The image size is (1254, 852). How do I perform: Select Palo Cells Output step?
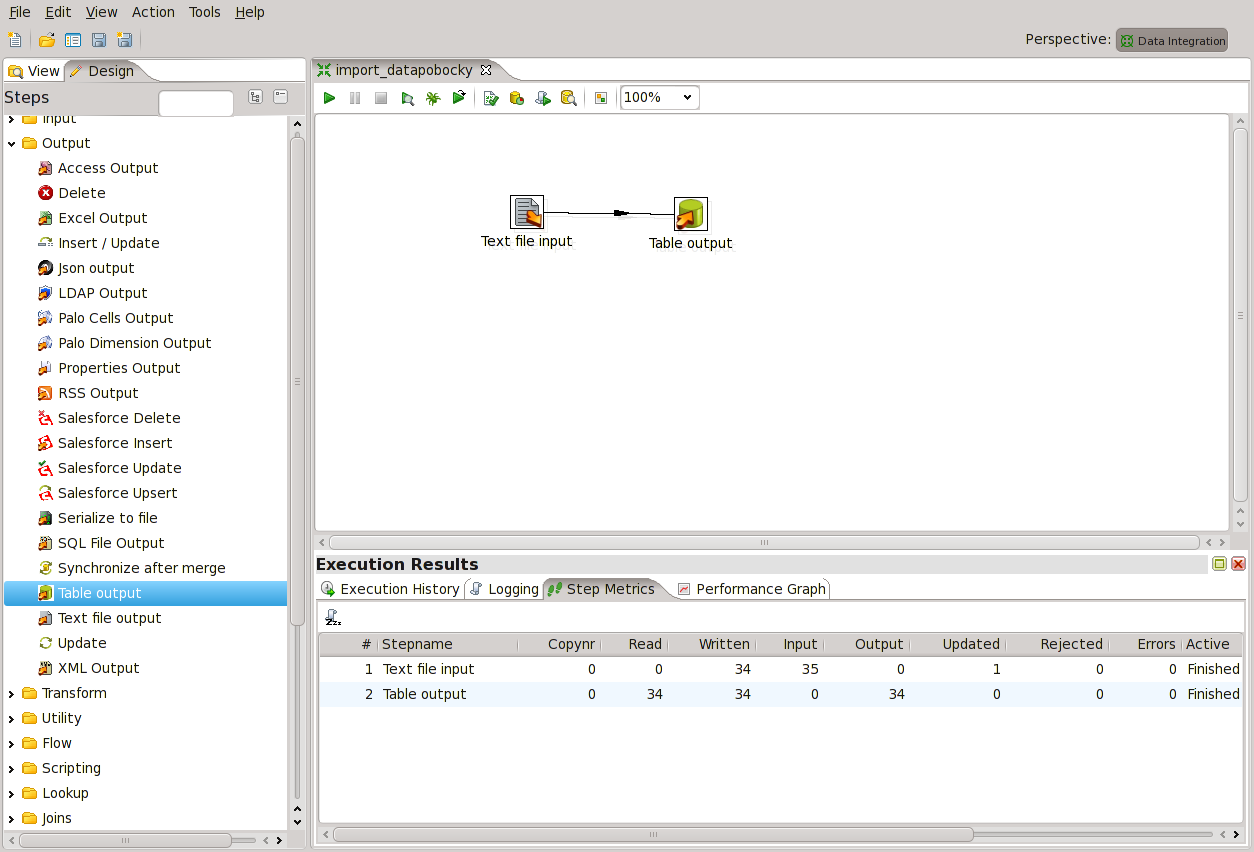pyautogui.click(x=105, y=318)
